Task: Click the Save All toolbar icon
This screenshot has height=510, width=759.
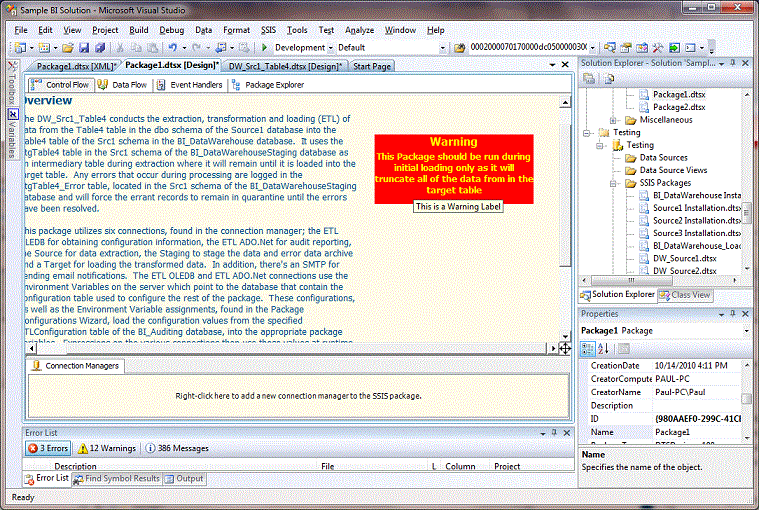Action: [100, 47]
